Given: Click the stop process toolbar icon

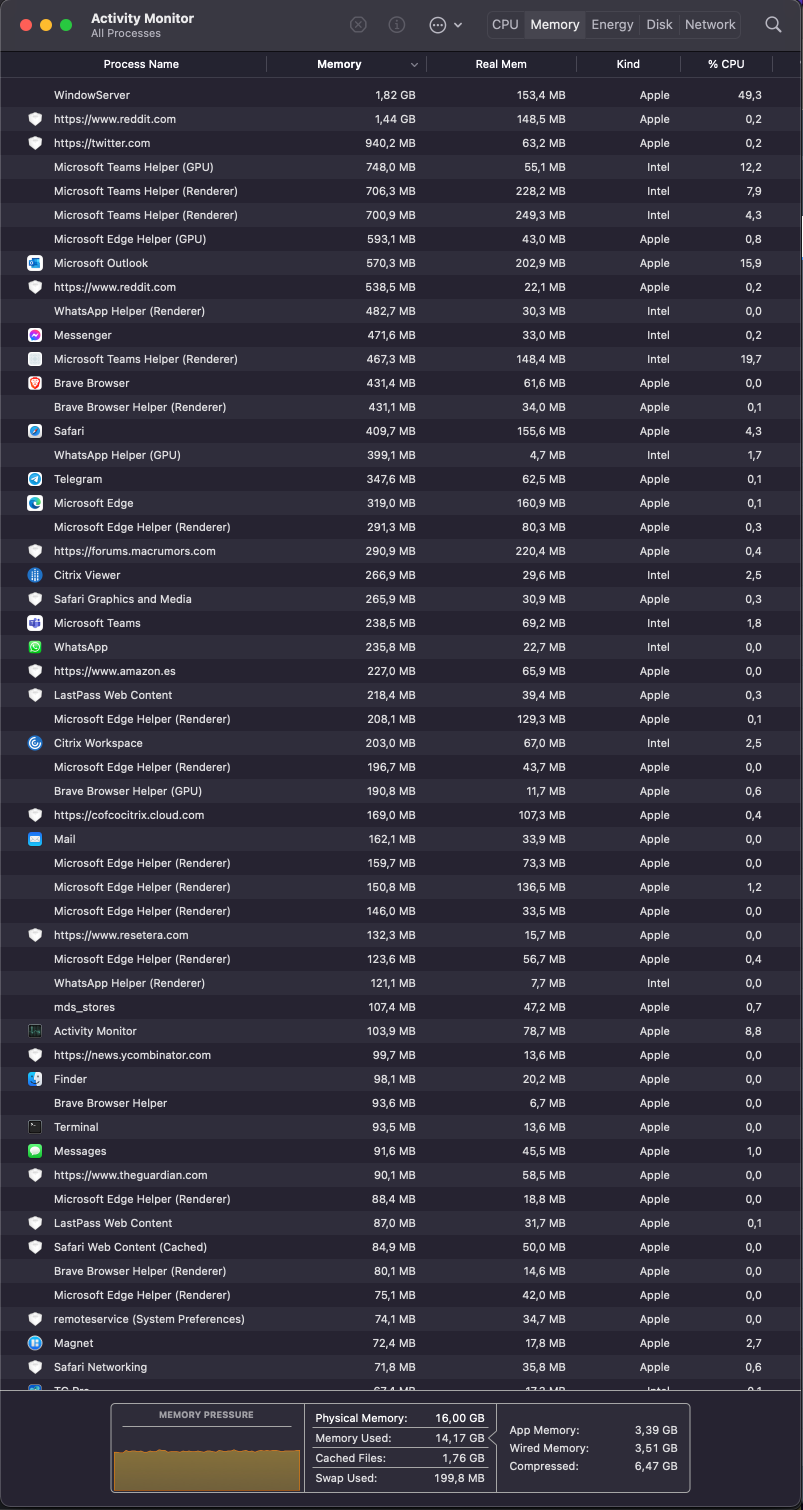Looking at the screenshot, I should [x=358, y=25].
